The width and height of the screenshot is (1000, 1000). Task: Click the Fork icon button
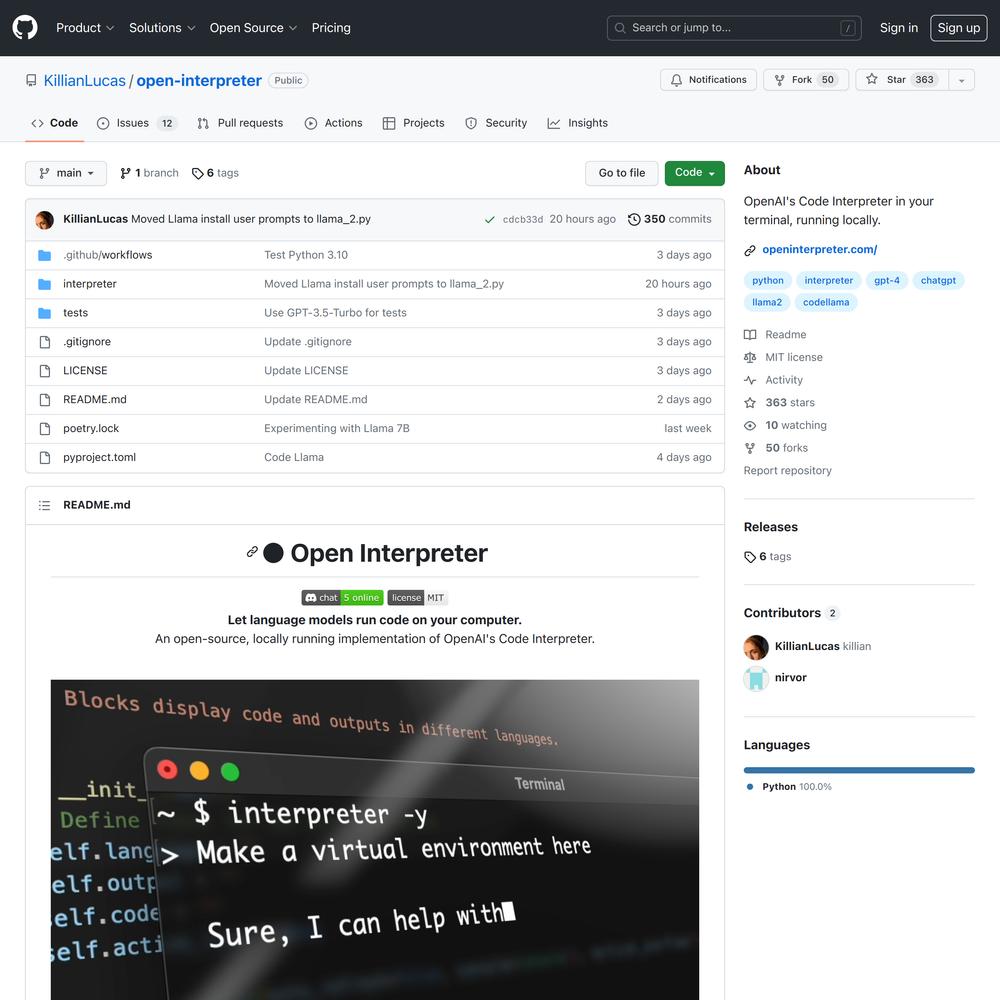(x=779, y=80)
